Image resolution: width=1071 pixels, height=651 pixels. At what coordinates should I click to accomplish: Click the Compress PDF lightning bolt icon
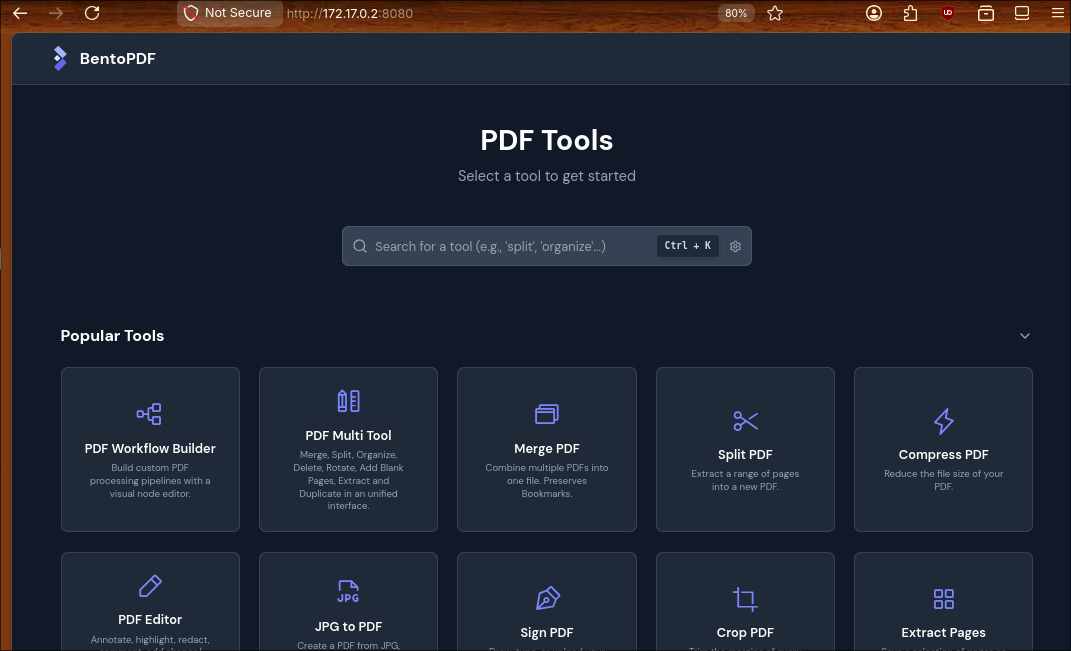943,421
